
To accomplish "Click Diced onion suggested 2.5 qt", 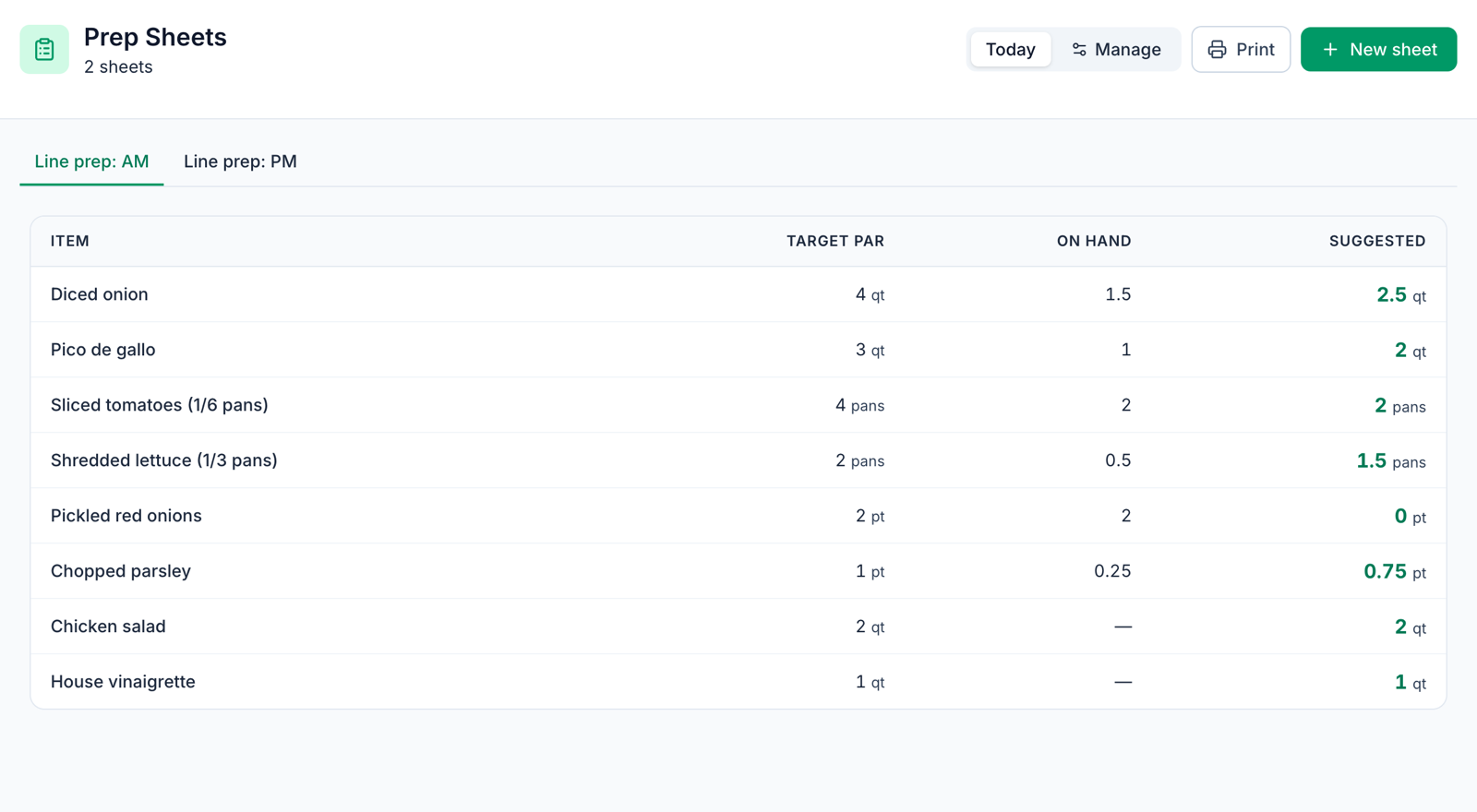I will tap(1401, 295).
